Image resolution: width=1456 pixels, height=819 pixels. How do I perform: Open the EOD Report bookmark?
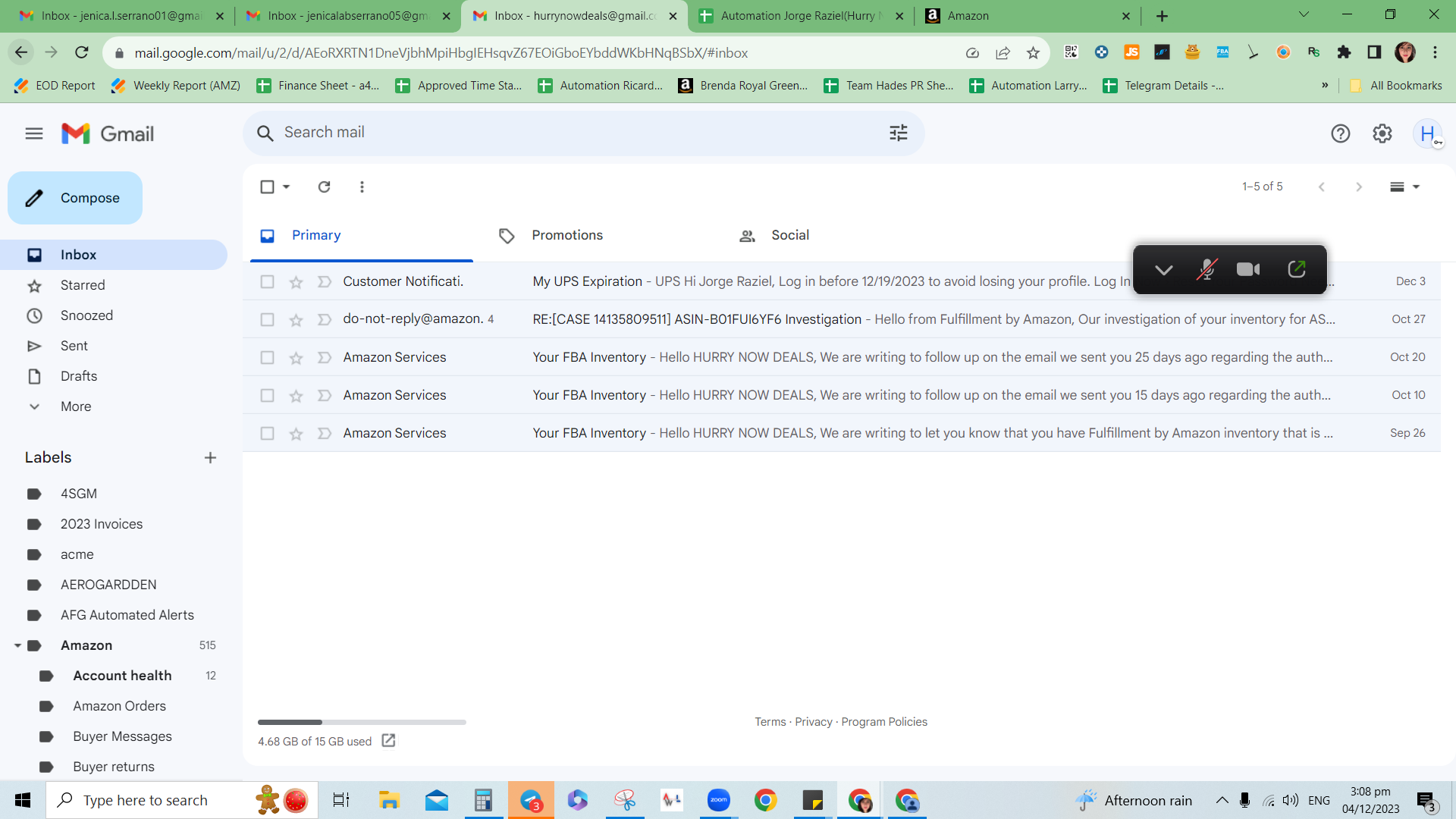coord(55,86)
